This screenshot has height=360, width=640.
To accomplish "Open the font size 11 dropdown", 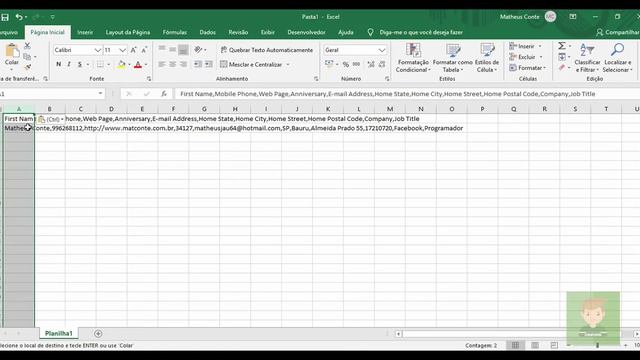I will click(x=122, y=50).
